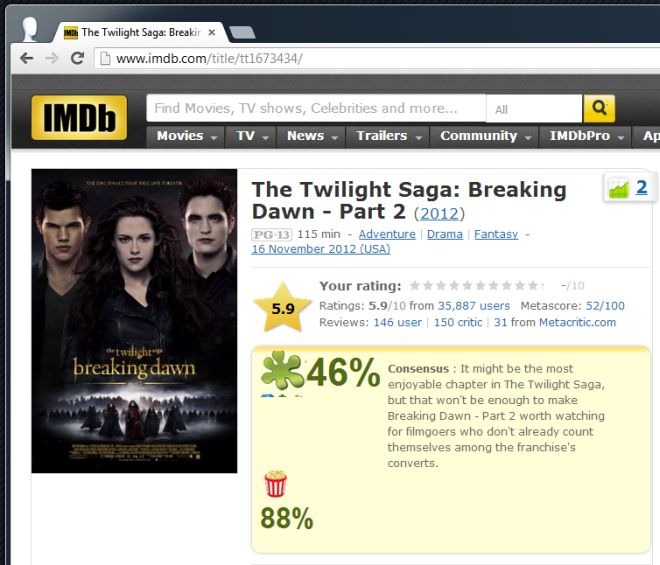Open the All search category dropdown
The width and height of the screenshot is (660, 565).
click(x=534, y=109)
